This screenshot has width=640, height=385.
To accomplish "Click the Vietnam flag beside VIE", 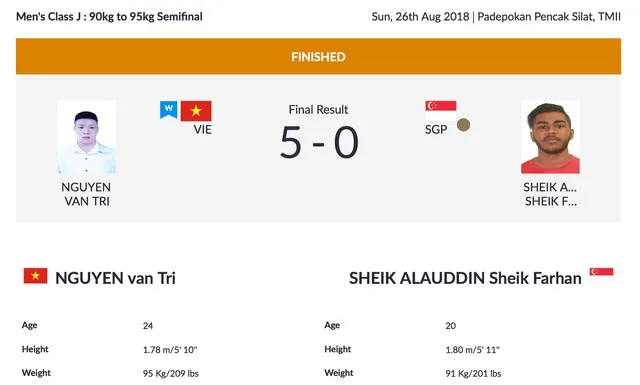I will pos(196,111).
